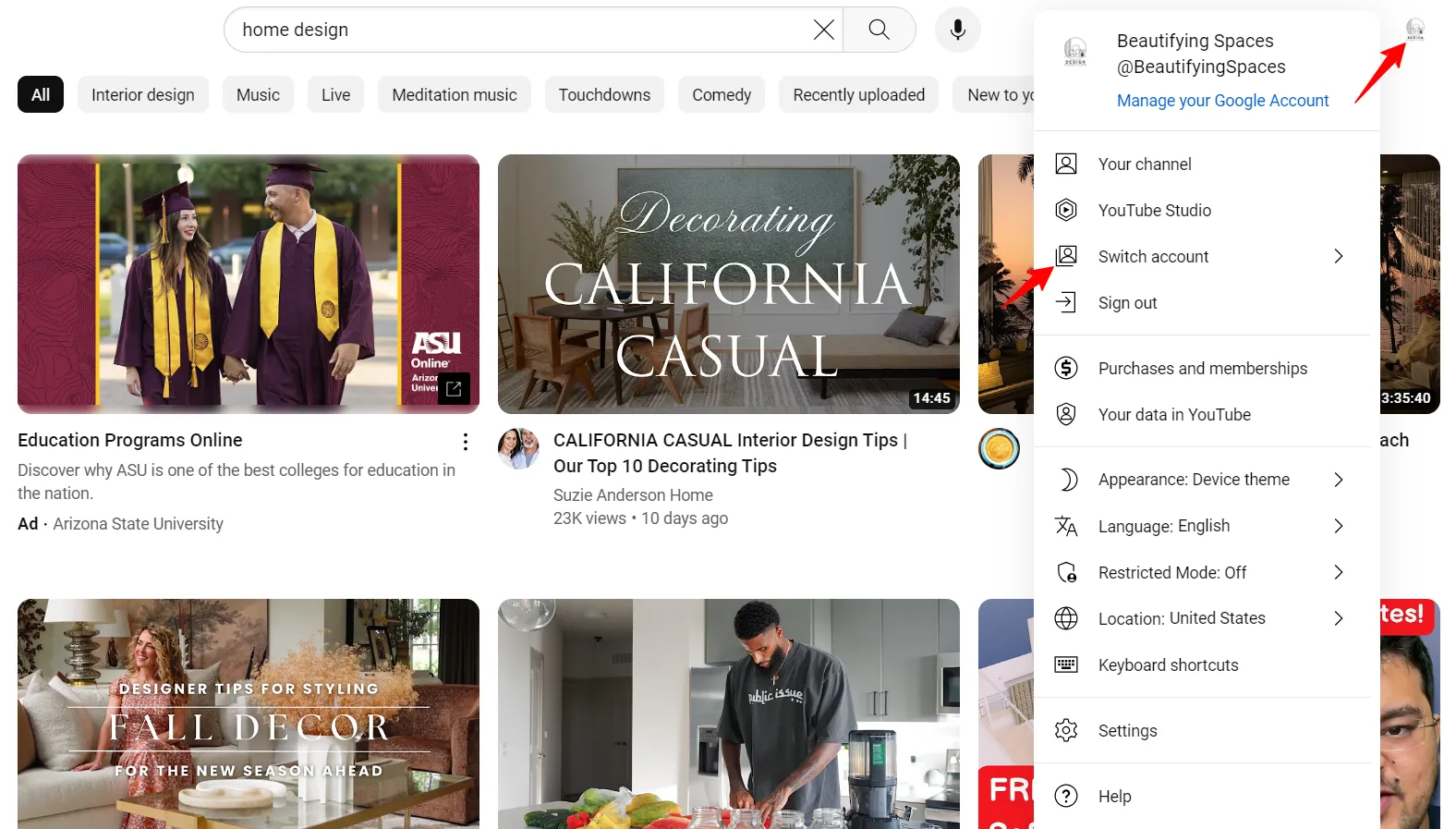The height and width of the screenshot is (829, 1456).
Task: Click Manage your Google Account link
Action: (1222, 101)
